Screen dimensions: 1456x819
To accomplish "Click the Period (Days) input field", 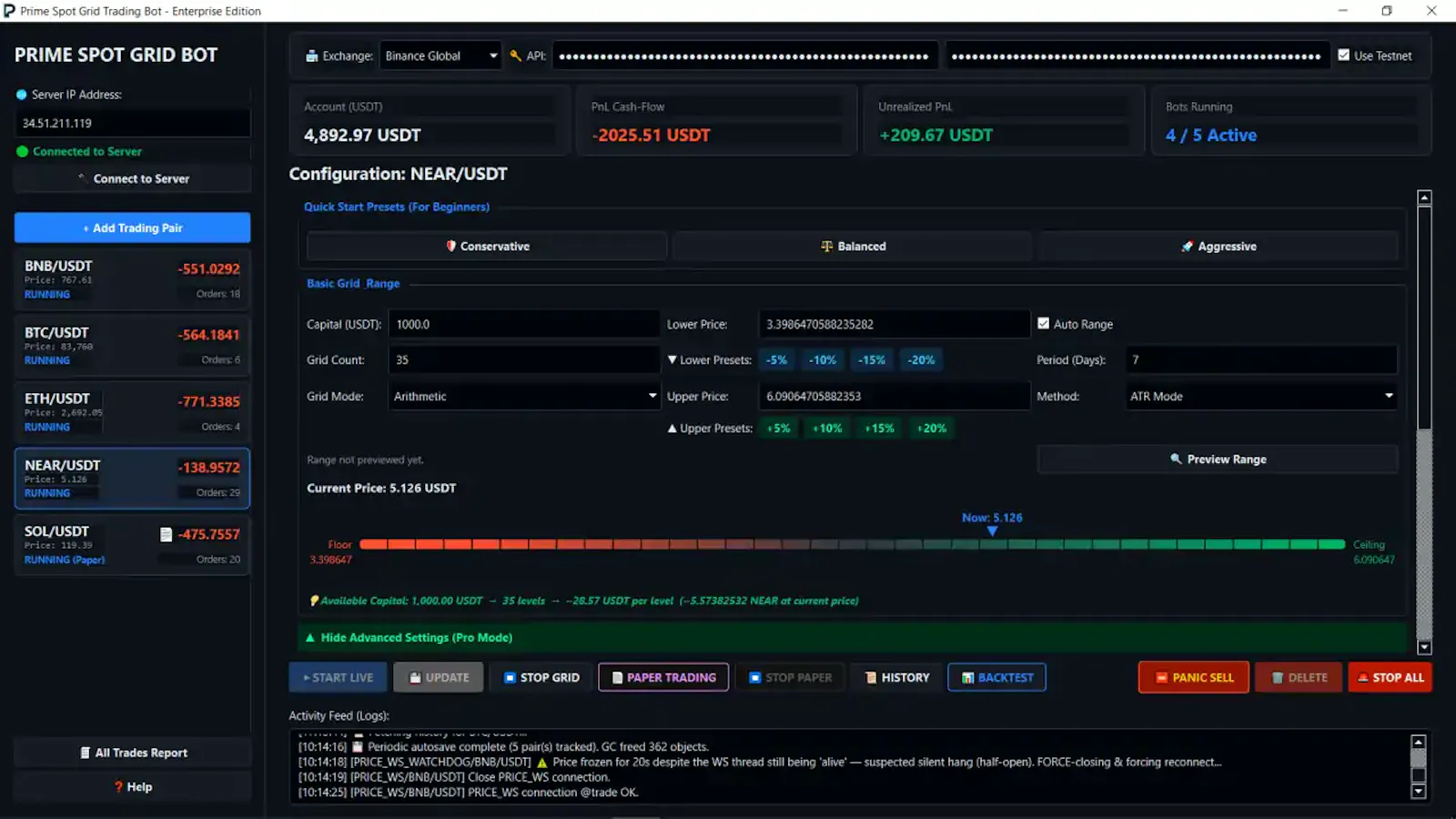I will coord(1261,359).
